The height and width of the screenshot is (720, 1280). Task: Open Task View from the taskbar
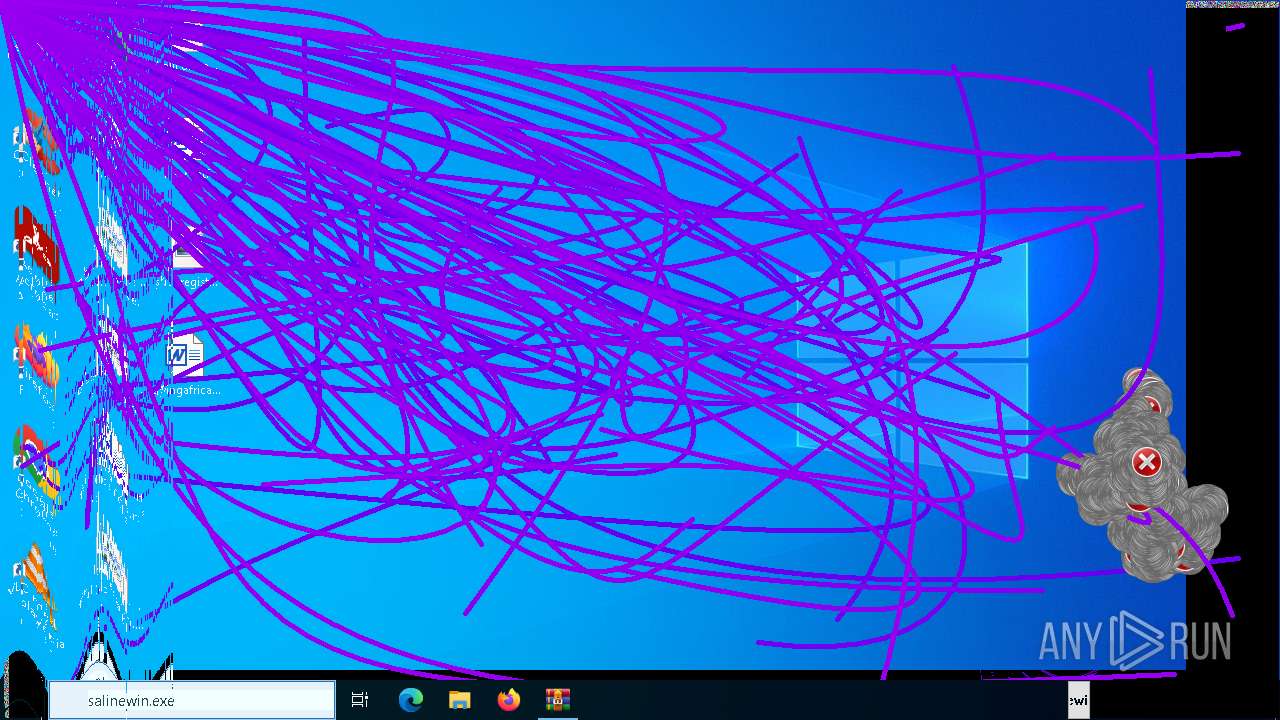pyautogui.click(x=360, y=700)
